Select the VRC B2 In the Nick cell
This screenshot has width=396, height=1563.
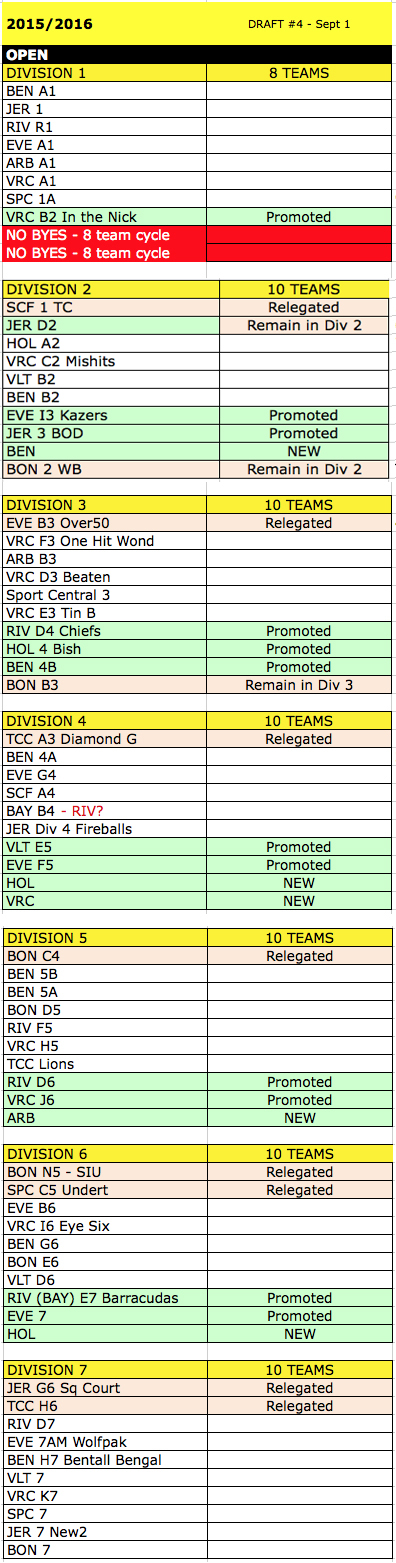(x=105, y=217)
